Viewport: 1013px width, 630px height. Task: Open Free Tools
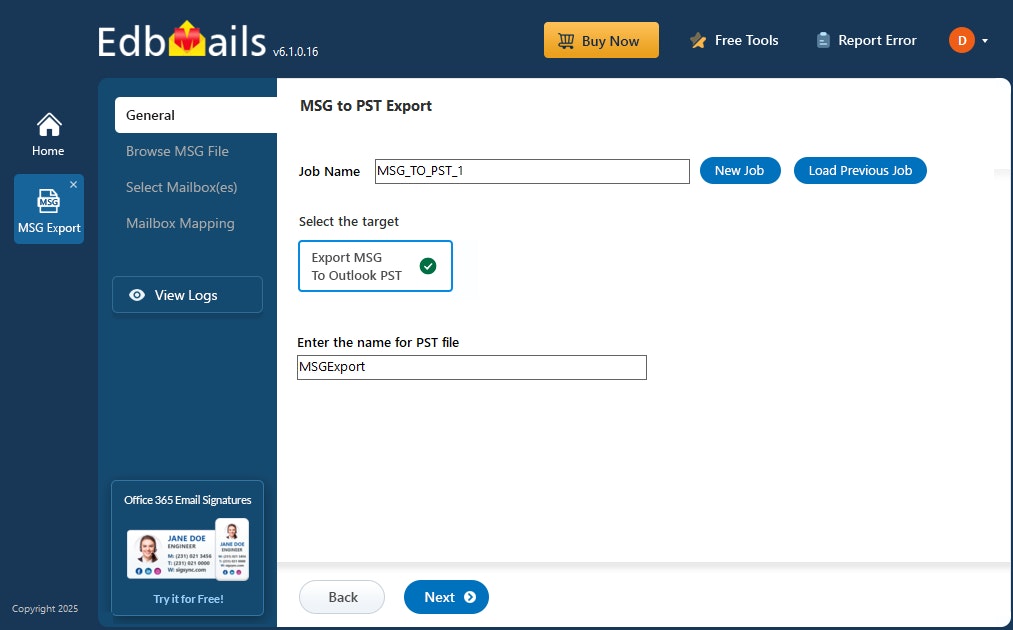coord(734,40)
